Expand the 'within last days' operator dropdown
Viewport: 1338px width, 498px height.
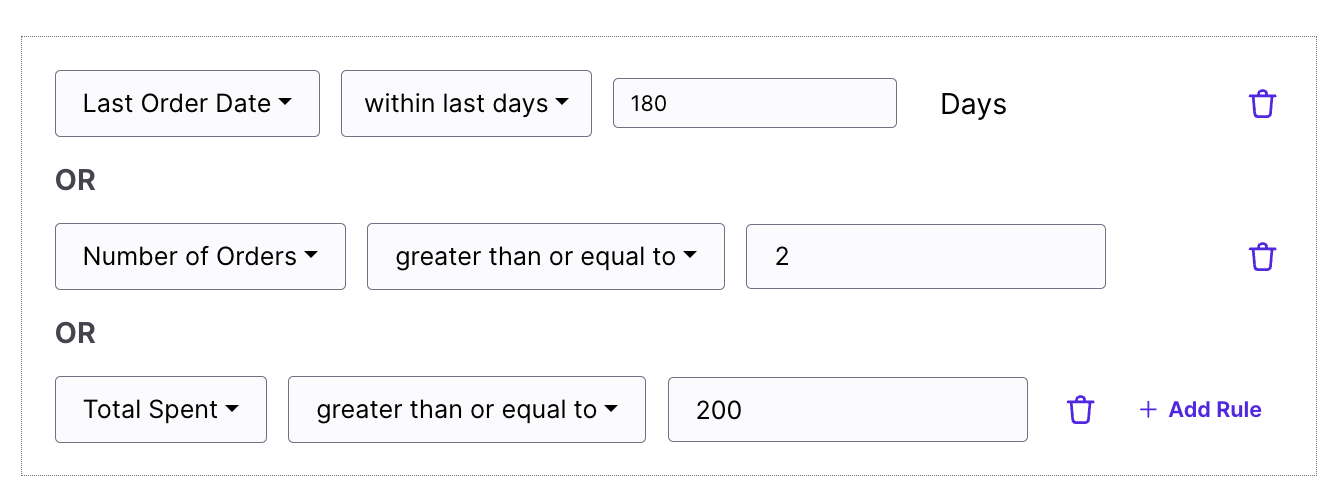coord(466,104)
